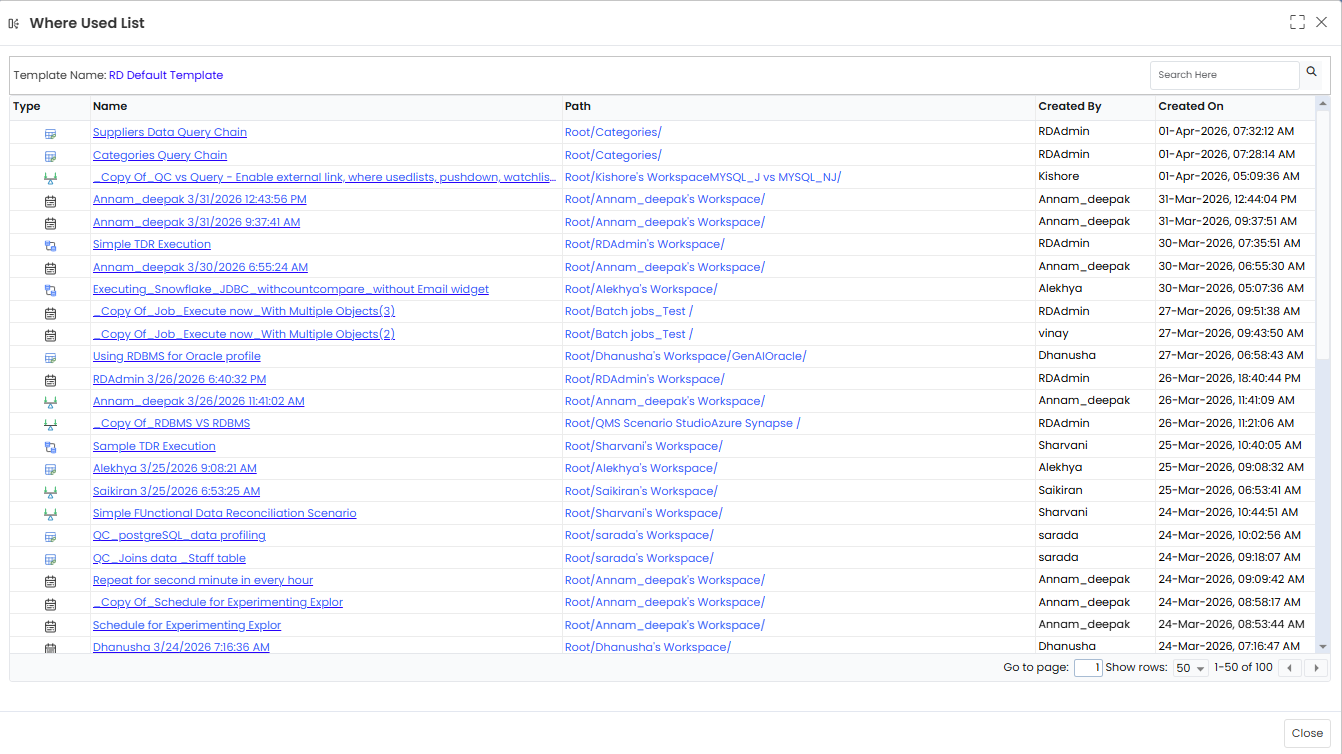The height and width of the screenshot is (754, 1342).
Task: Click the type icon in Kishore's row
Action: click(x=50, y=178)
